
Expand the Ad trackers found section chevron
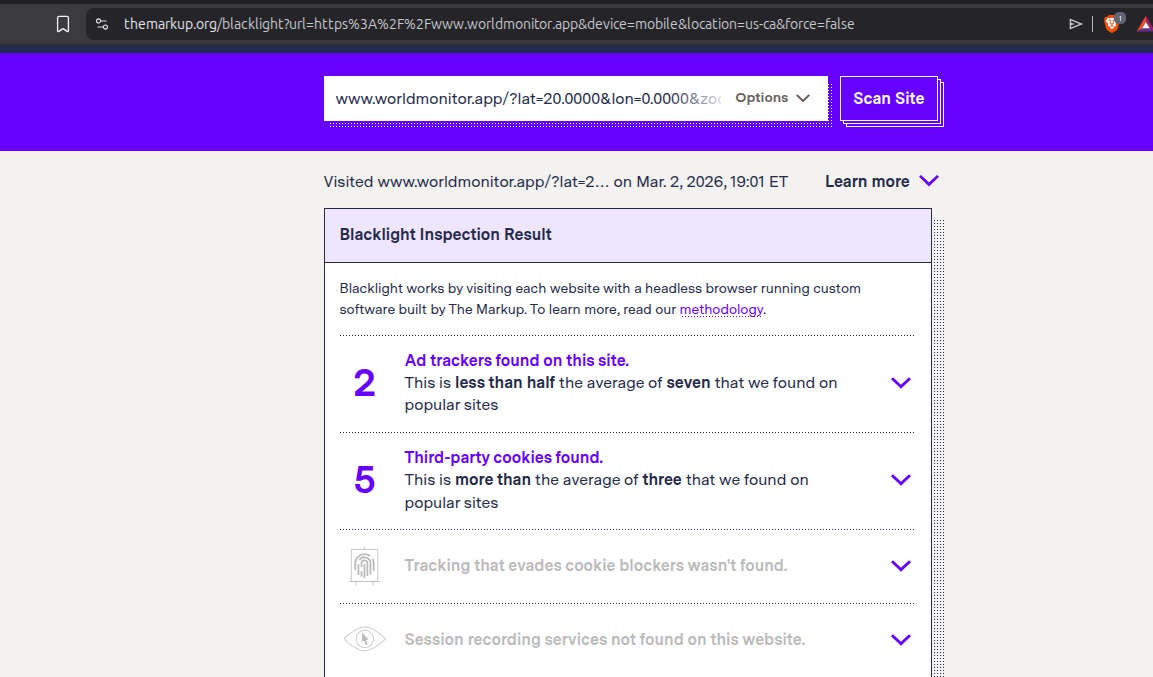pyautogui.click(x=900, y=383)
